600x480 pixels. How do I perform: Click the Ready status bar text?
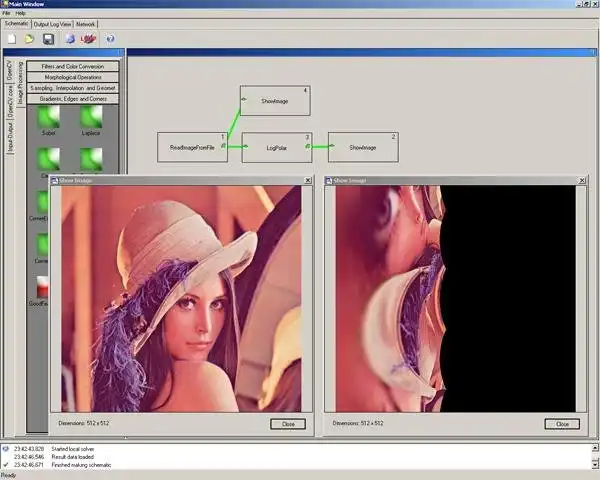[9, 475]
